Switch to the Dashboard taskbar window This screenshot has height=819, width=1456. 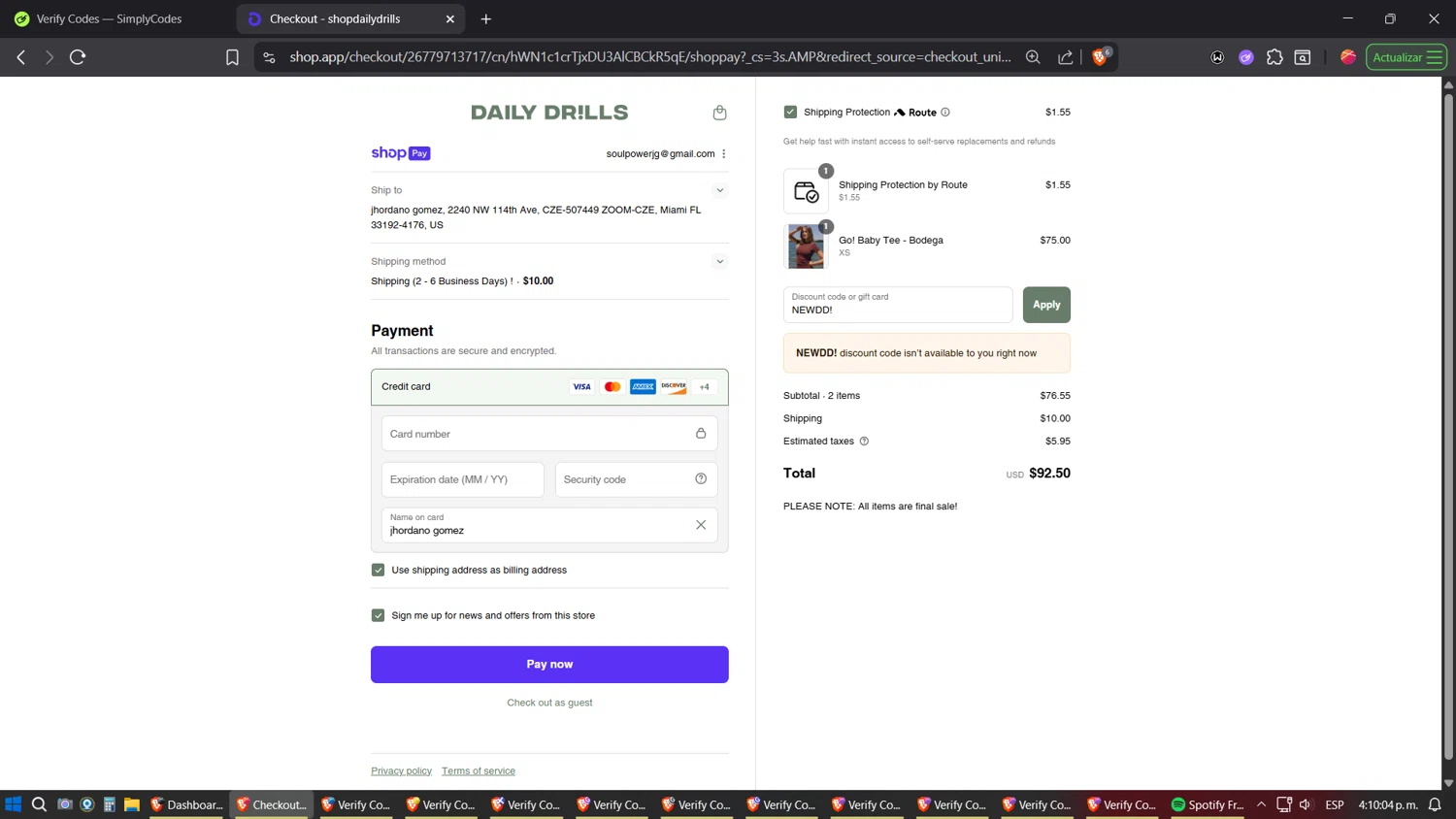pos(187,804)
